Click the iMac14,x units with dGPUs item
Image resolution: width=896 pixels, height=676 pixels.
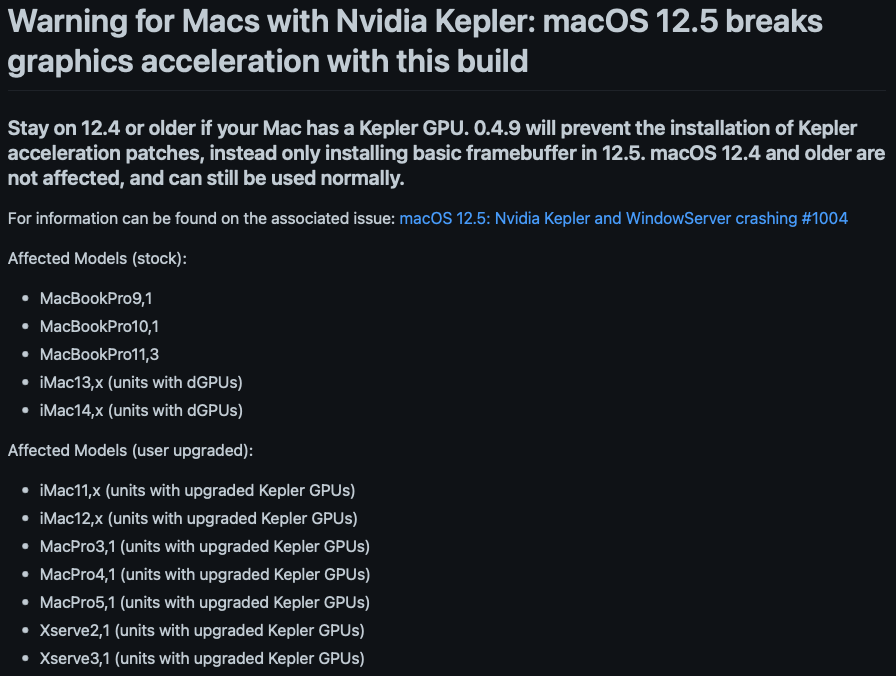pyautogui.click(x=141, y=410)
